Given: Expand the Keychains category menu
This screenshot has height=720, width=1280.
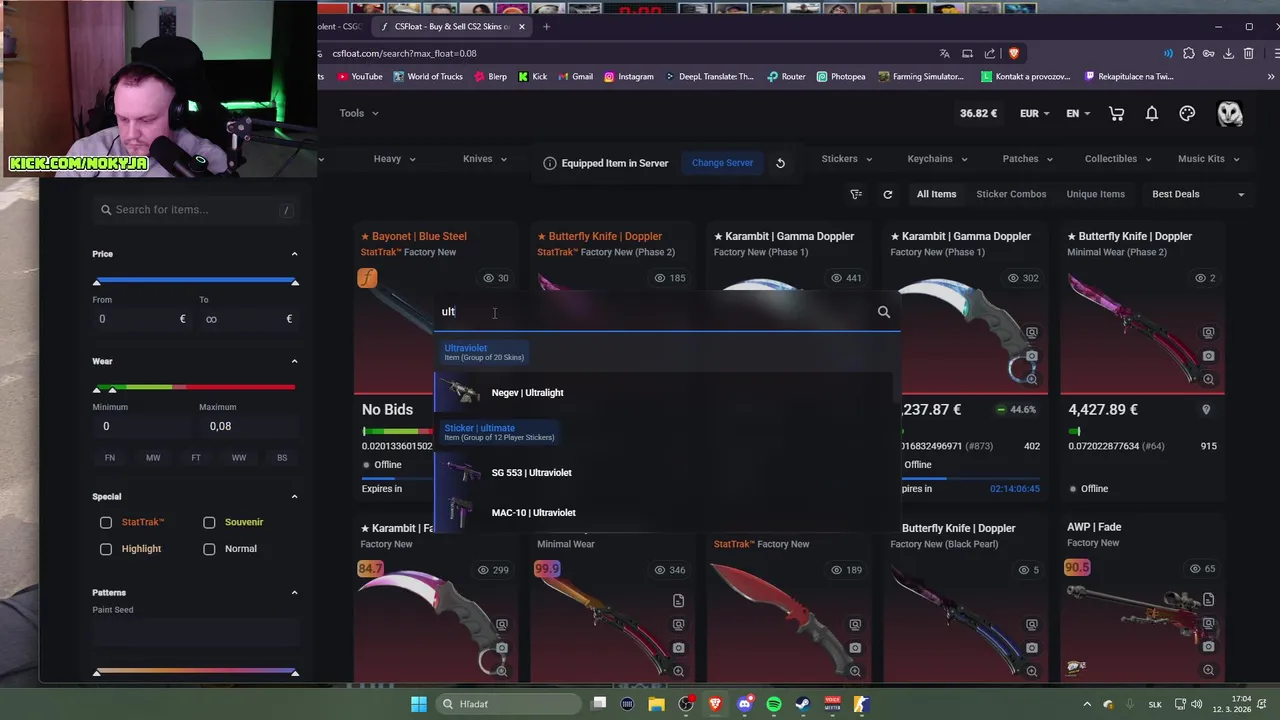Looking at the screenshot, I should 937,159.
